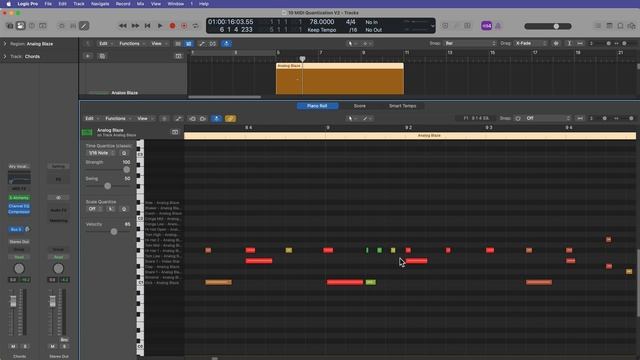Open the Piano Roll Functions menu

pos(118,118)
